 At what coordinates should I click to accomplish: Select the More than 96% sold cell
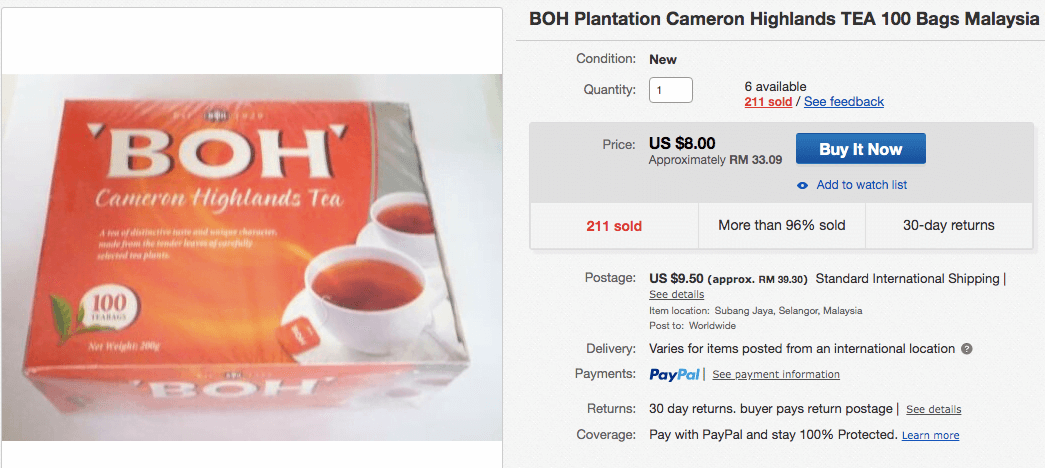pyautogui.click(x=781, y=226)
